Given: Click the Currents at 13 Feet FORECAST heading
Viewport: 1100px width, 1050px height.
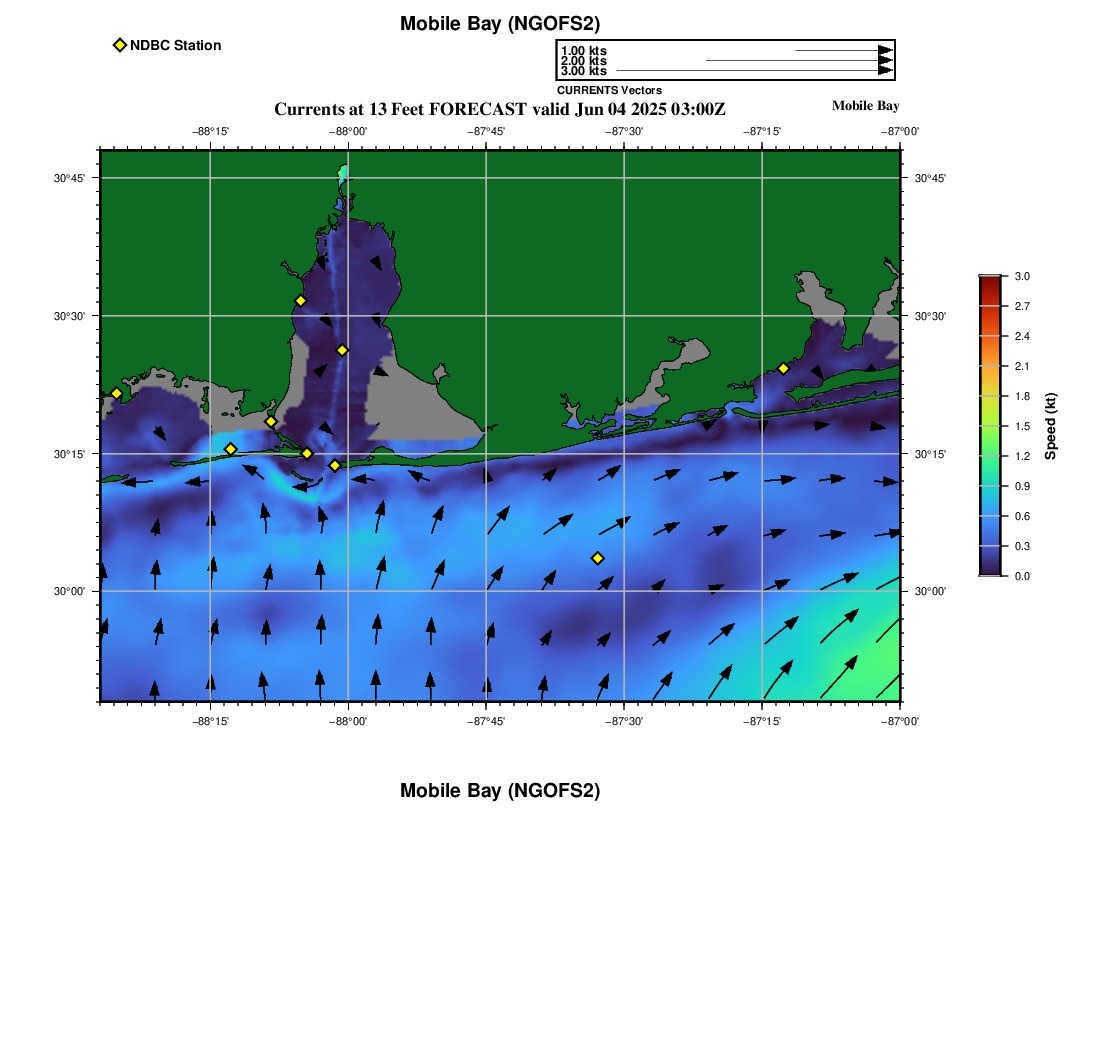Looking at the screenshot, I should pos(499,109).
